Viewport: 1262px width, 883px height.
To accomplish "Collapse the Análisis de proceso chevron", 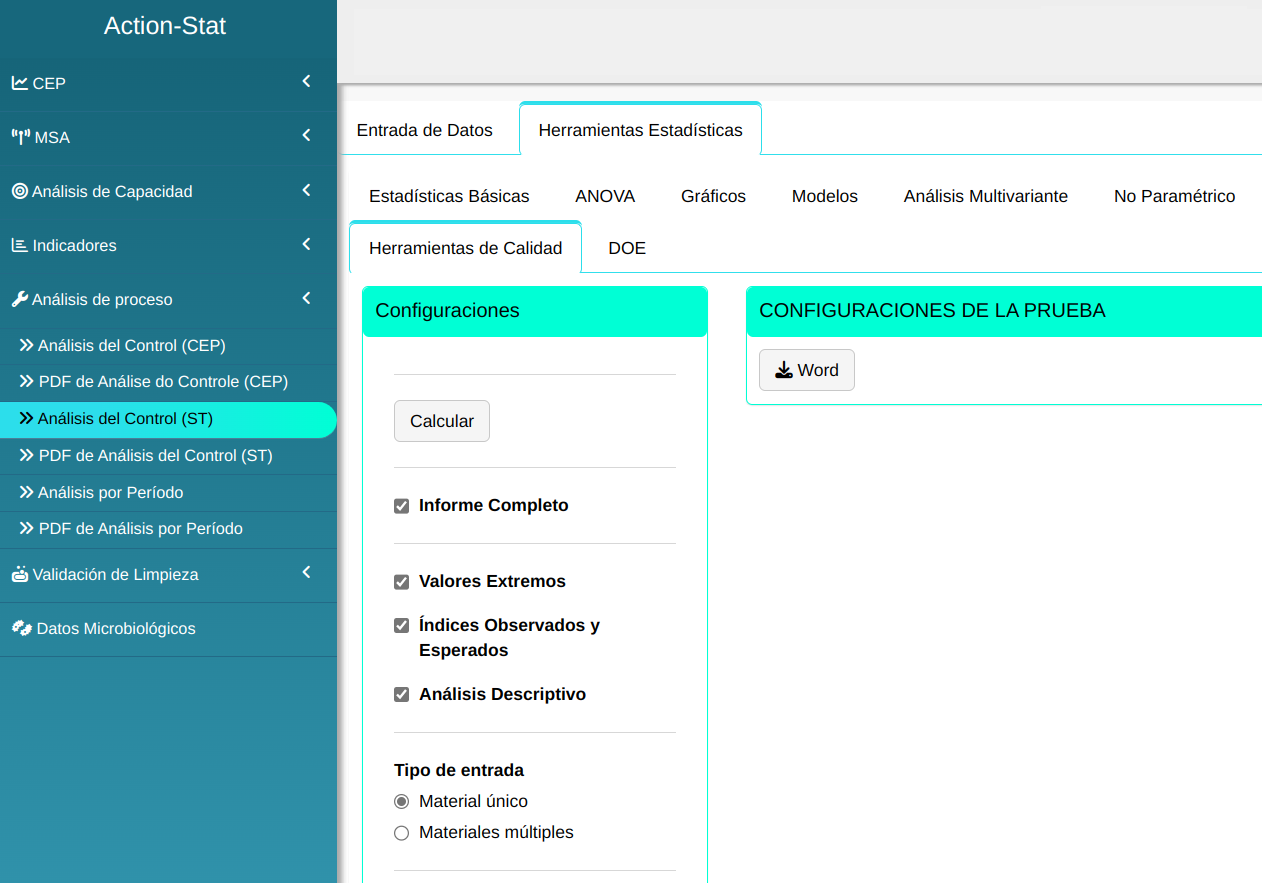I will tap(307, 298).
